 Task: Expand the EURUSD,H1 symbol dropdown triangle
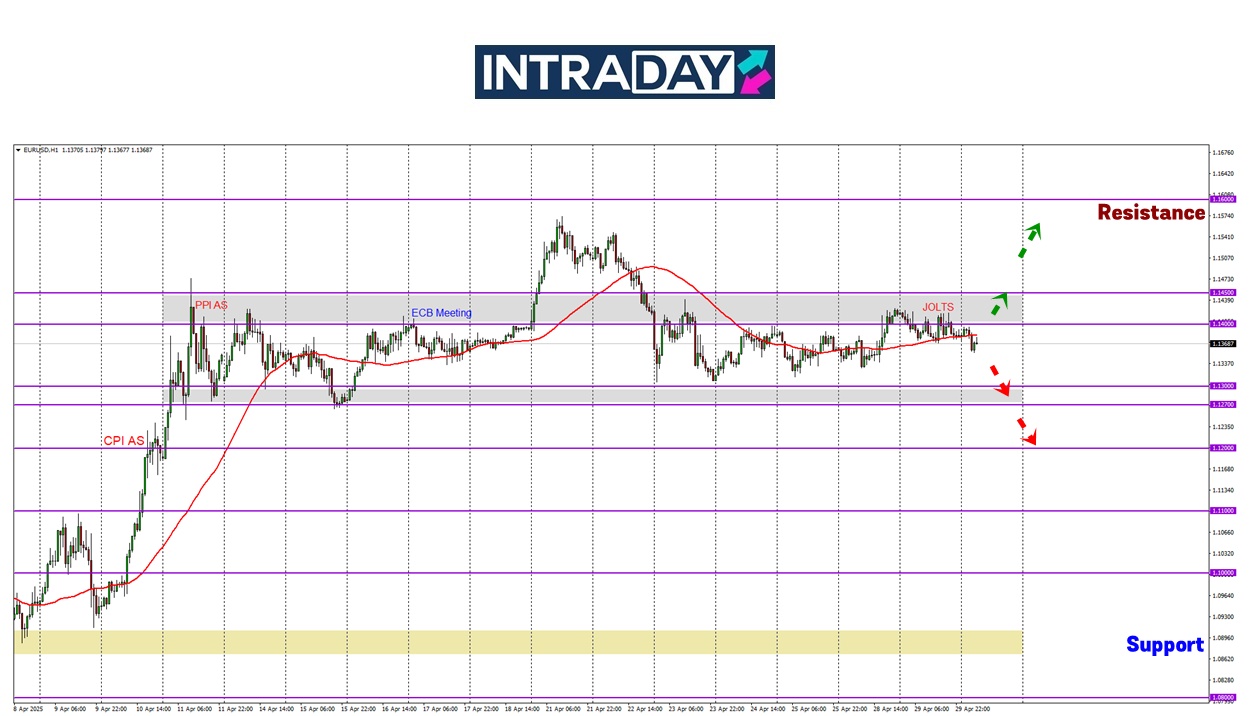click(18, 150)
